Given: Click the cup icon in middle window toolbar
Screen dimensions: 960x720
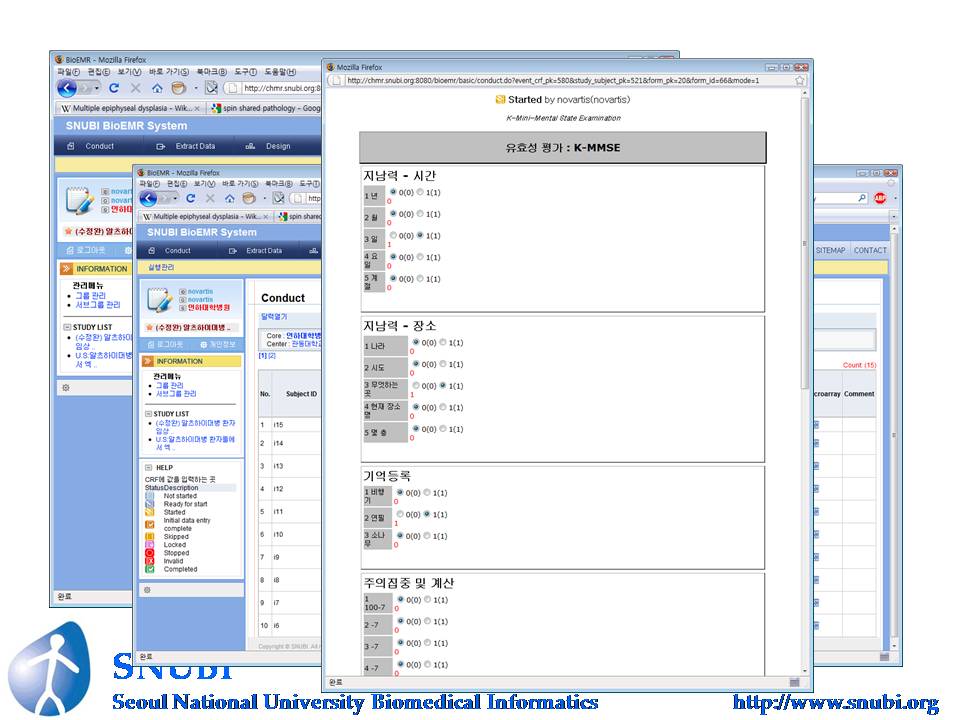Looking at the screenshot, I should (x=249, y=198).
